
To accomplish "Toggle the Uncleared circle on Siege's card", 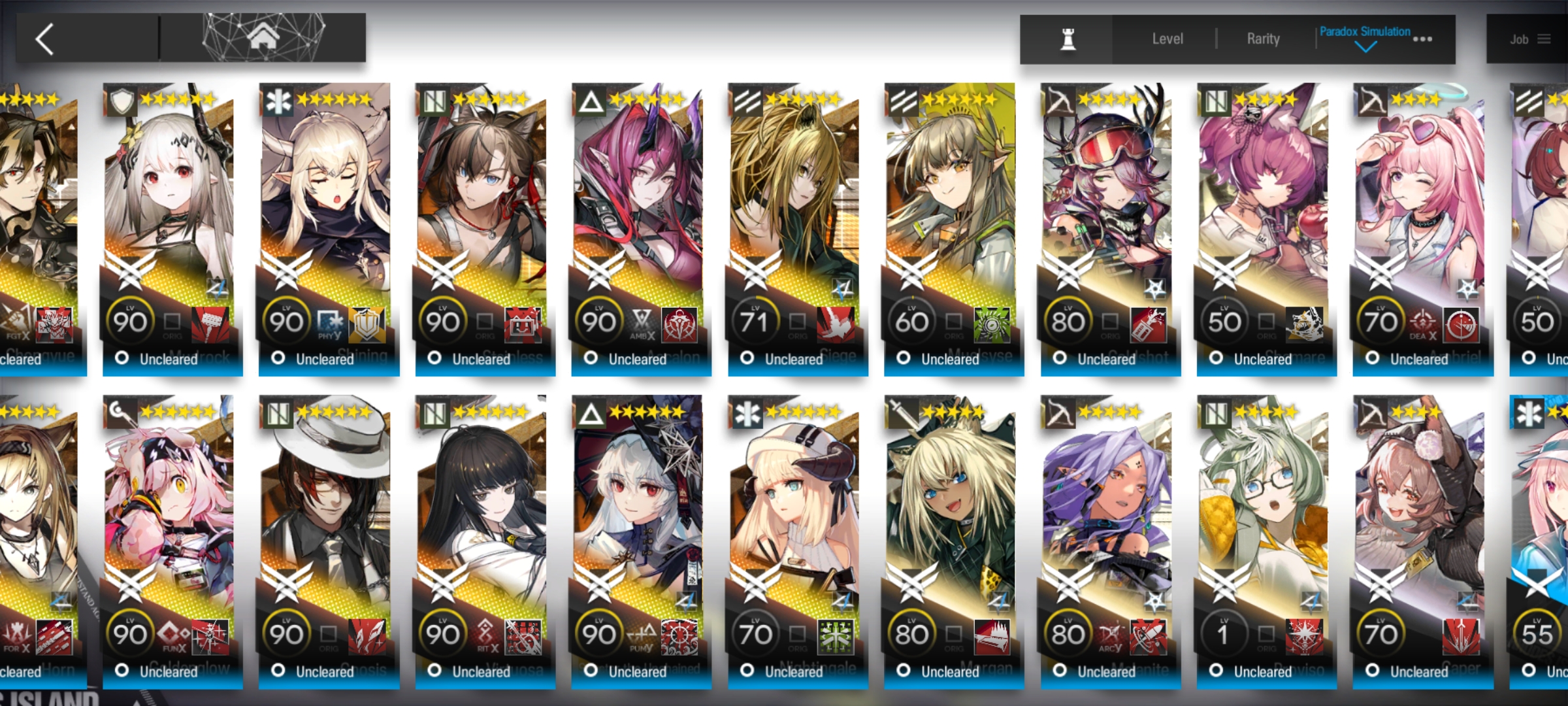I will [747, 358].
